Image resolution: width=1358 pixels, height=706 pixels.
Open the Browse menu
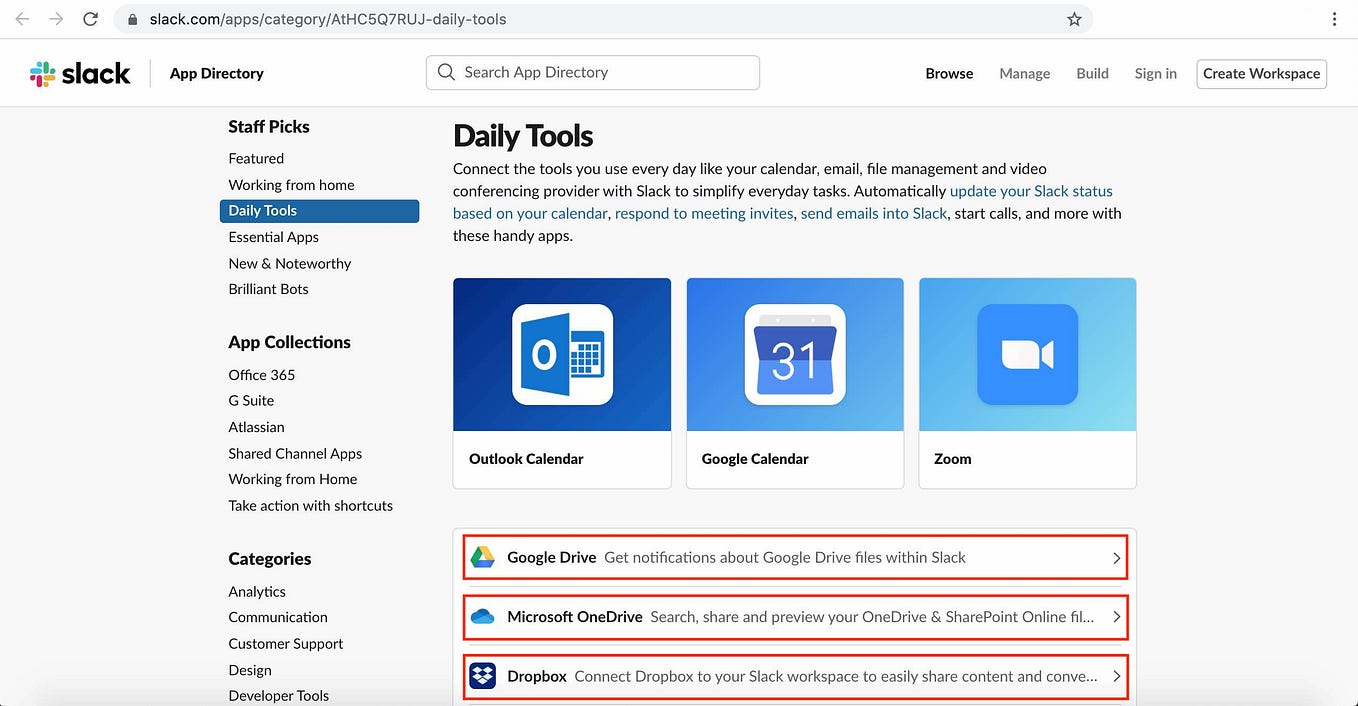point(948,73)
